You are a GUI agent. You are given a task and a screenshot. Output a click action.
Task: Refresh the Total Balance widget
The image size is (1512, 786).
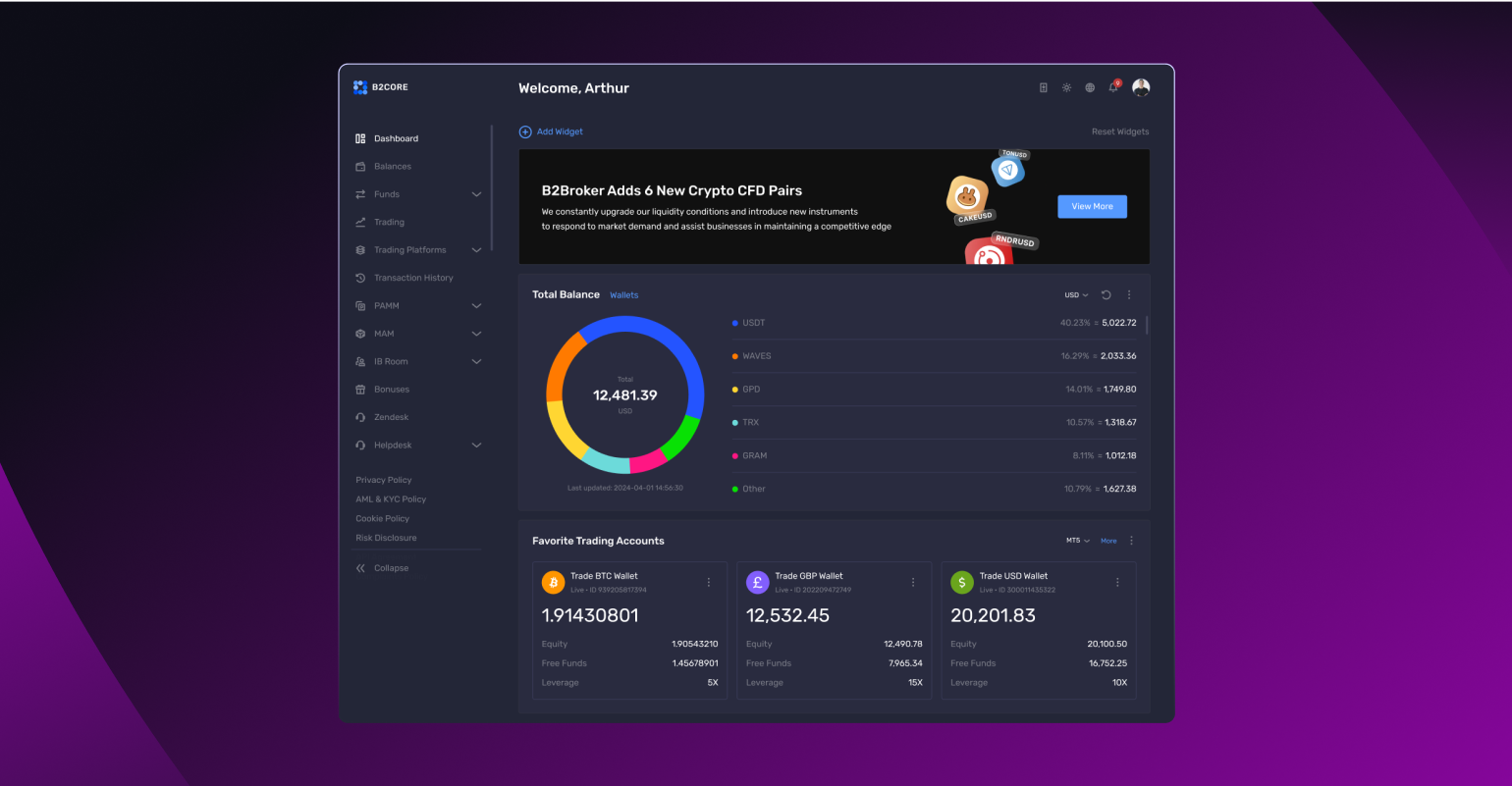(x=1107, y=294)
